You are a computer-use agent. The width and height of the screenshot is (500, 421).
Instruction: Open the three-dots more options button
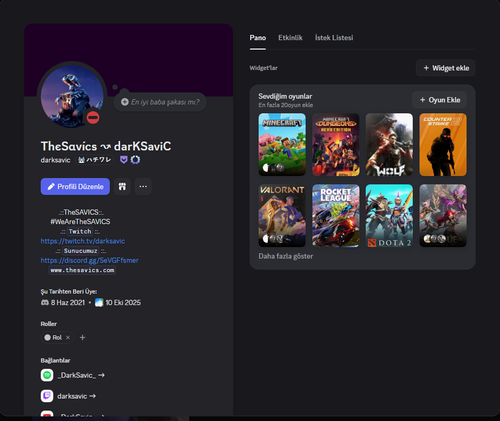143,186
